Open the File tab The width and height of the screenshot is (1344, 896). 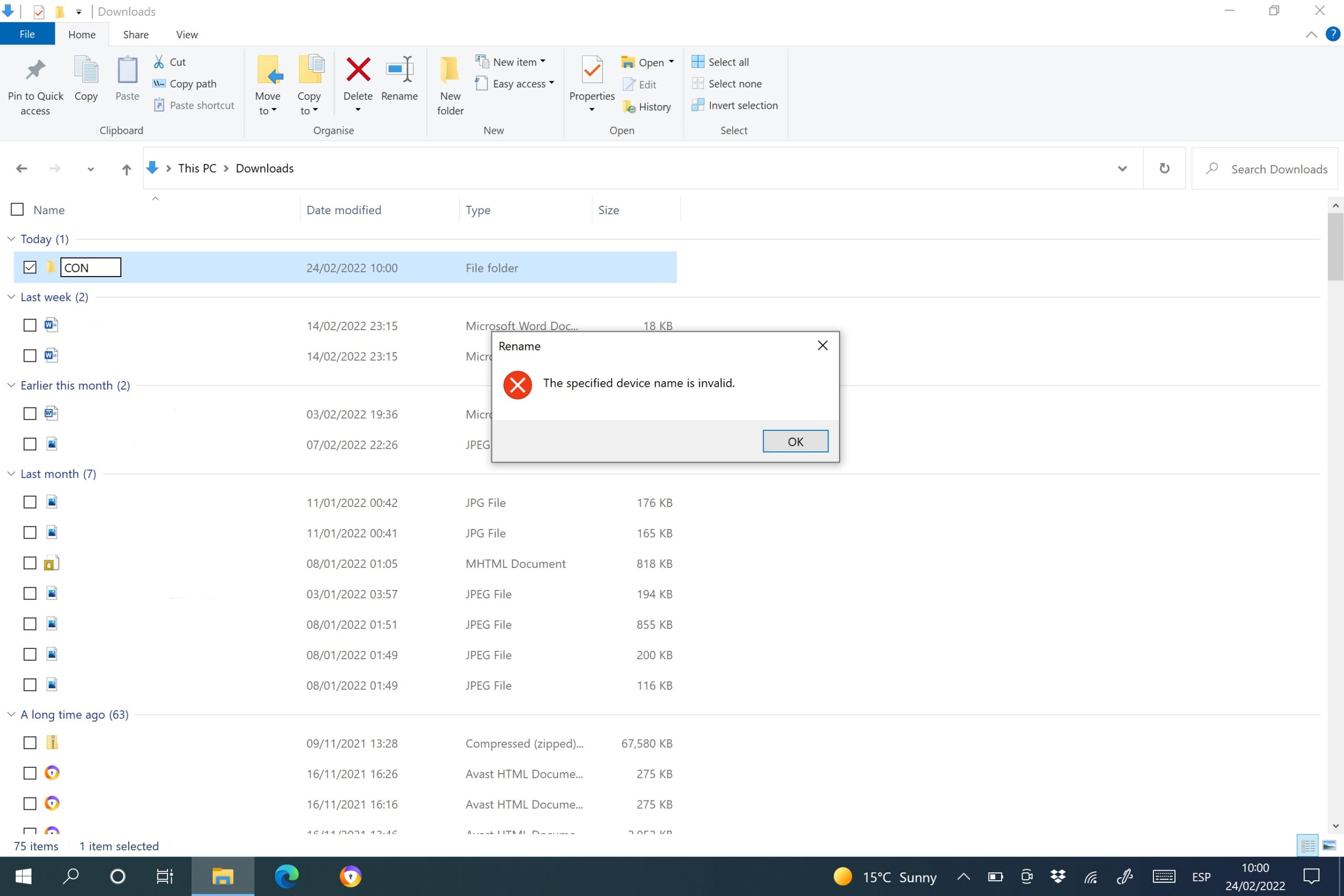coord(27,34)
